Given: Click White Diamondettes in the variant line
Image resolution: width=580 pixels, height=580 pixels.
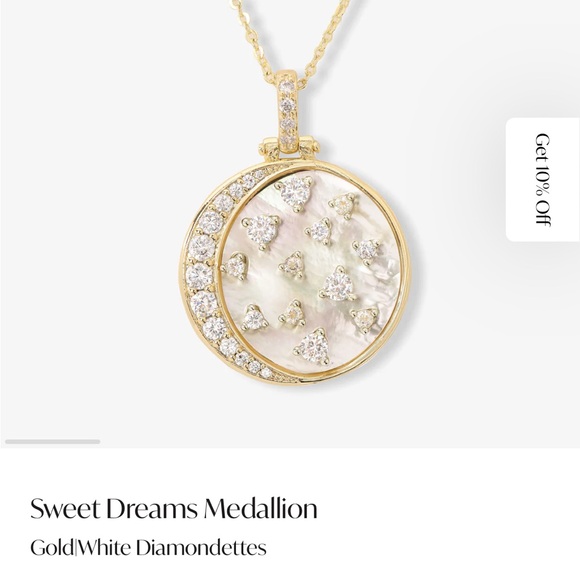Looking at the screenshot, I should 172,547.
